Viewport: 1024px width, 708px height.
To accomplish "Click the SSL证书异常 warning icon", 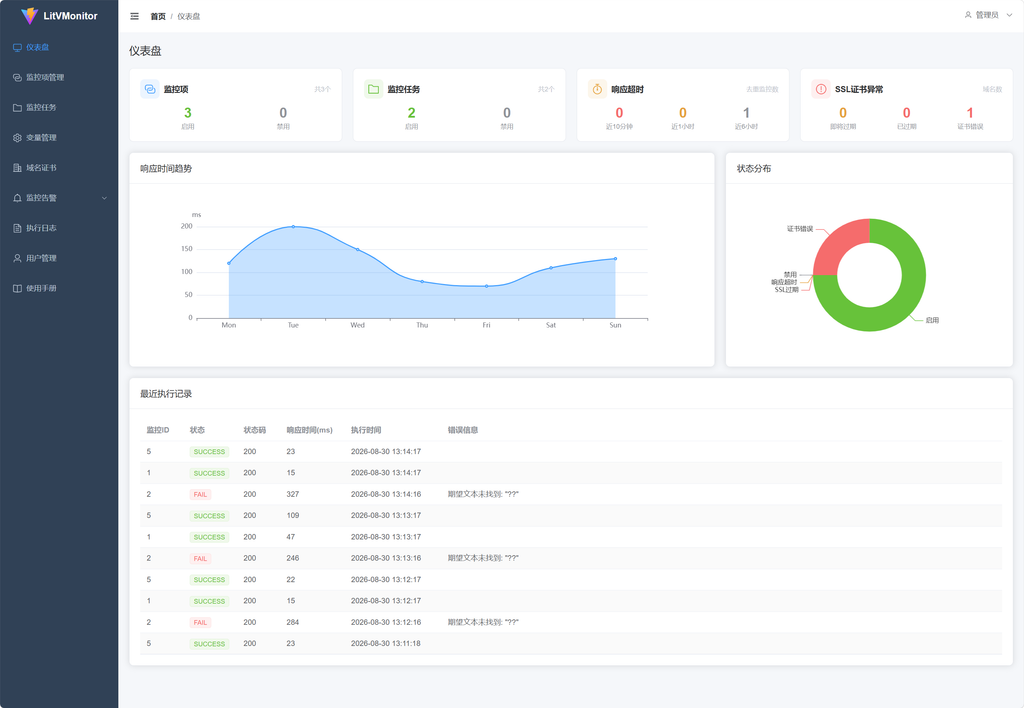I will click(x=821, y=89).
